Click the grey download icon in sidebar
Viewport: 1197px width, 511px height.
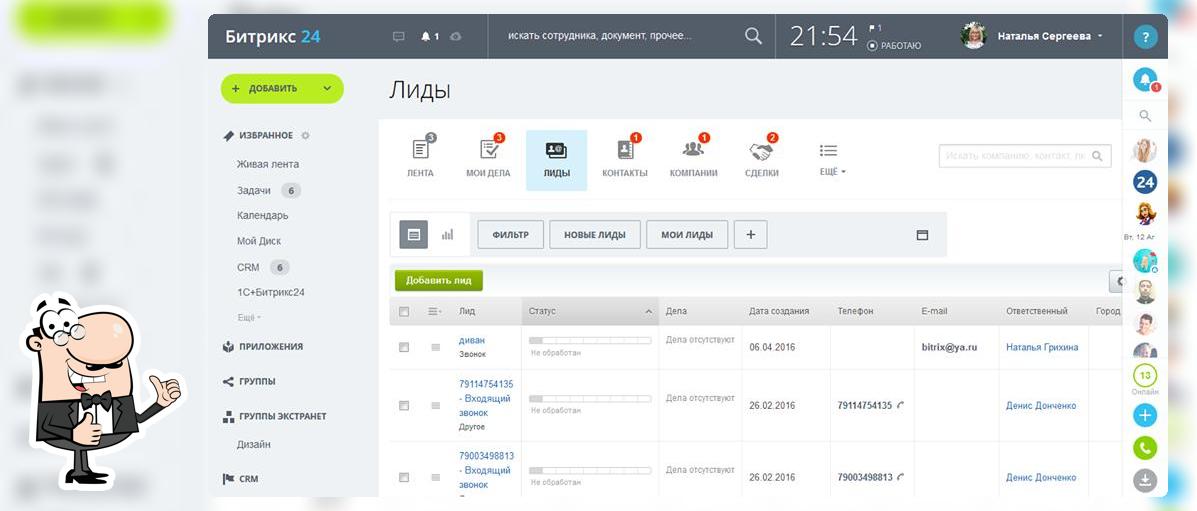1144,480
